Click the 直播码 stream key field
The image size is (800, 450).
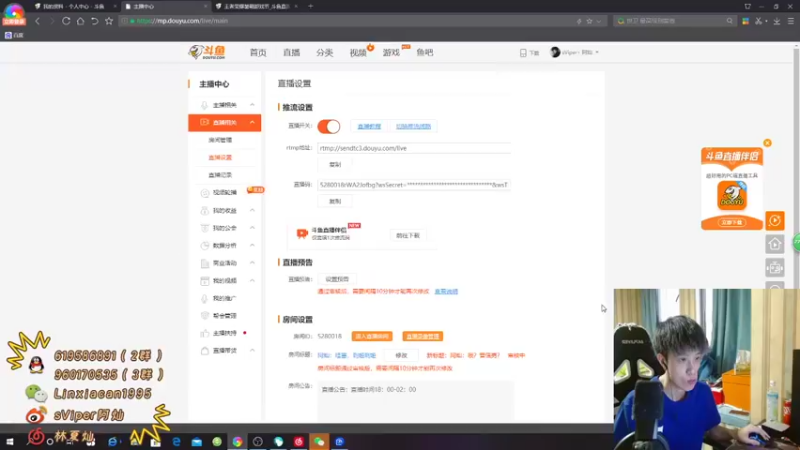point(414,185)
